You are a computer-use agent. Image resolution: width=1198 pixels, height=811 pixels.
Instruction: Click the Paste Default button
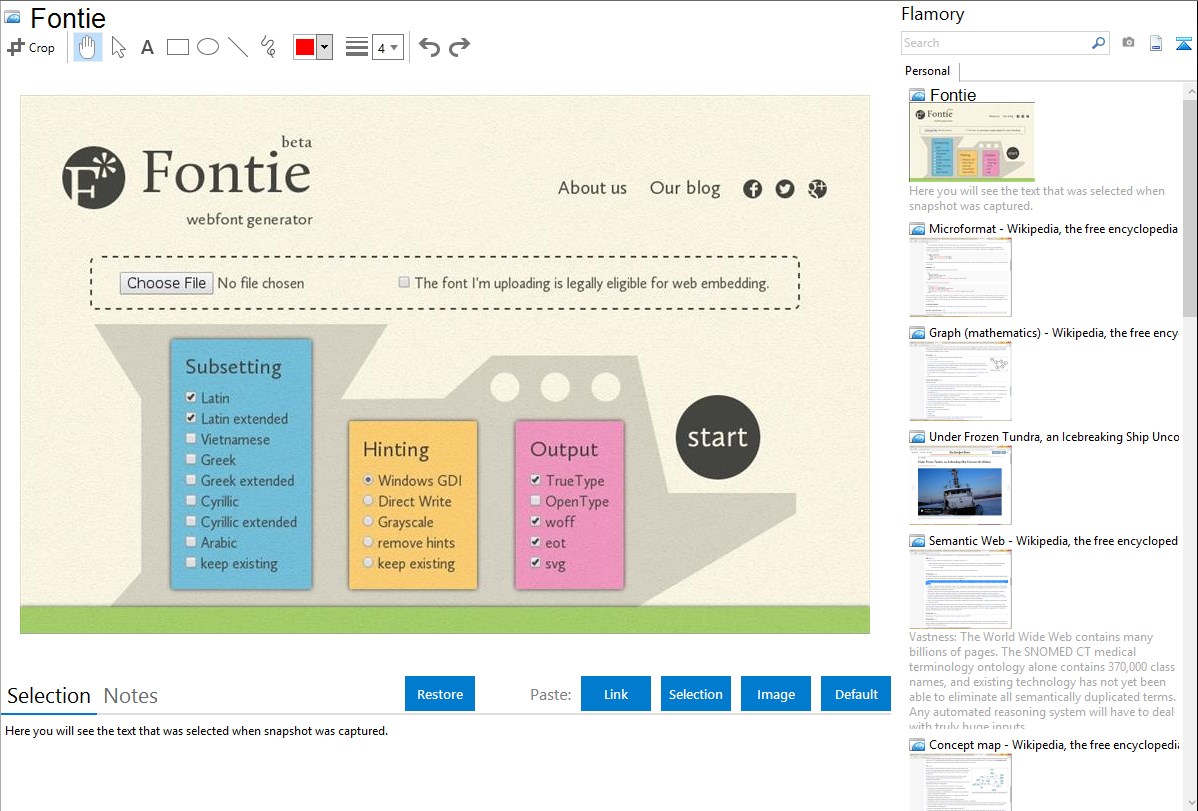pyautogui.click(x=856, y=694)
